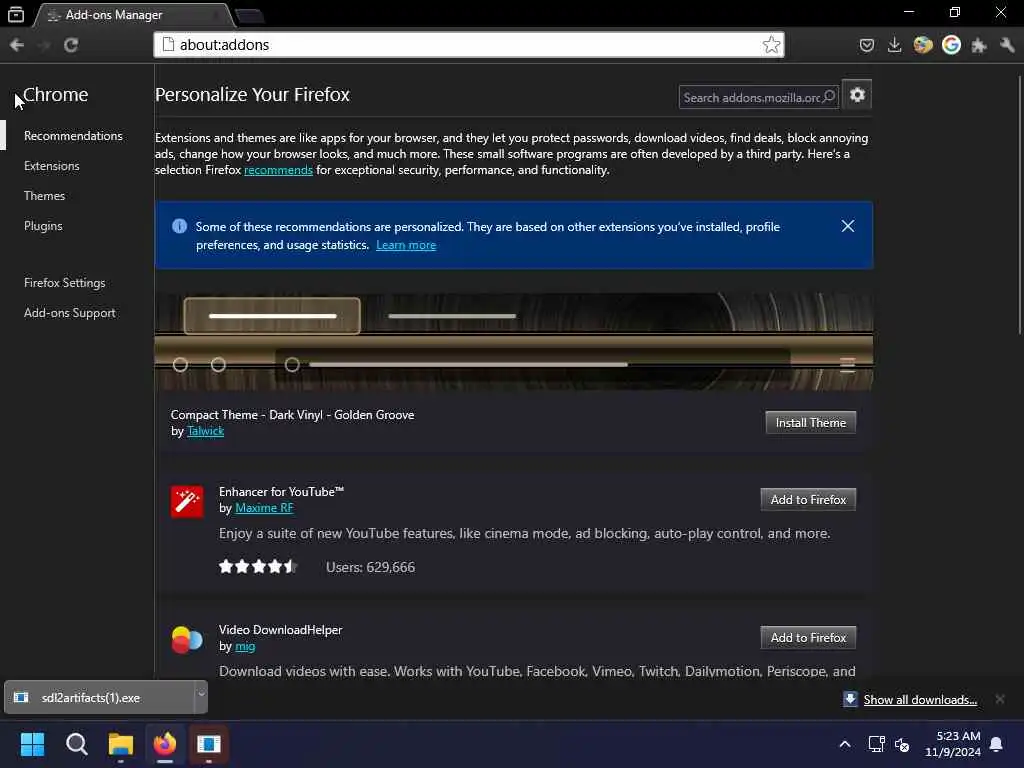The height and width of the screenshot is (768, 1024).
Task: Bookmark this page with the star icon
Action: click(771, 45)
